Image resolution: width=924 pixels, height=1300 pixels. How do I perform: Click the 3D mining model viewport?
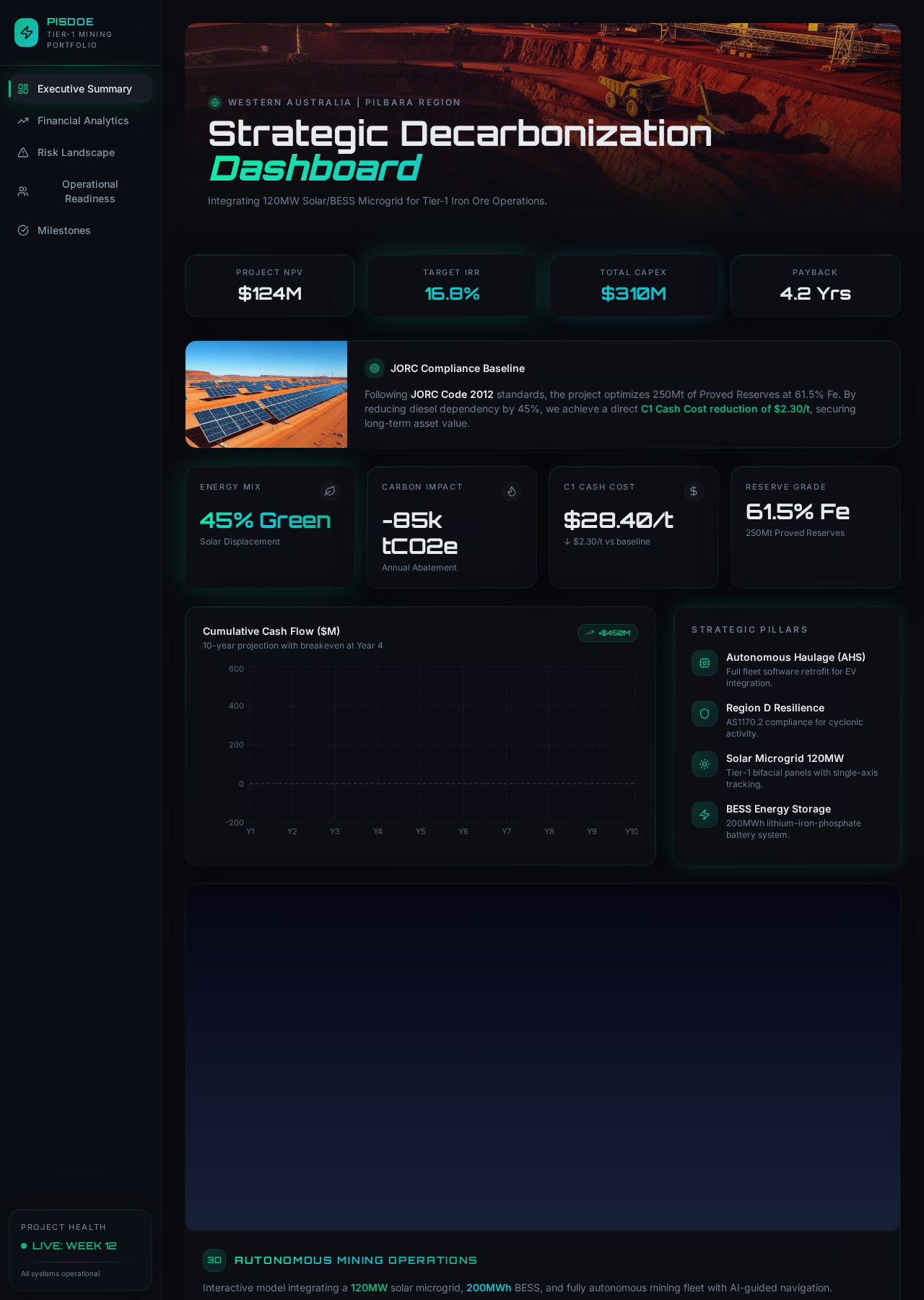(543, 1057)
